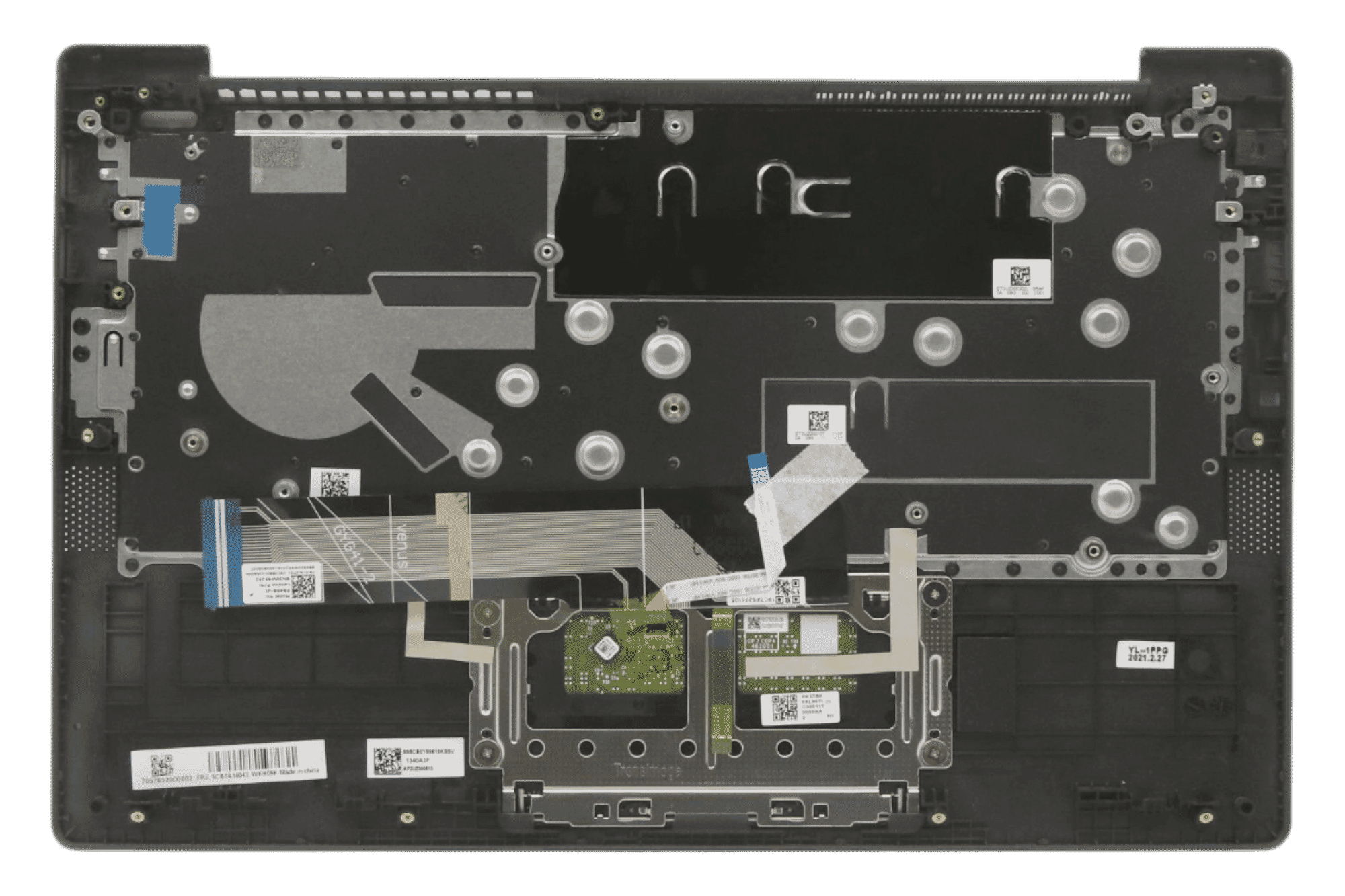Click the long FRU barcode label
Viewport: 1345px width, 896px height.
(229, 764)
